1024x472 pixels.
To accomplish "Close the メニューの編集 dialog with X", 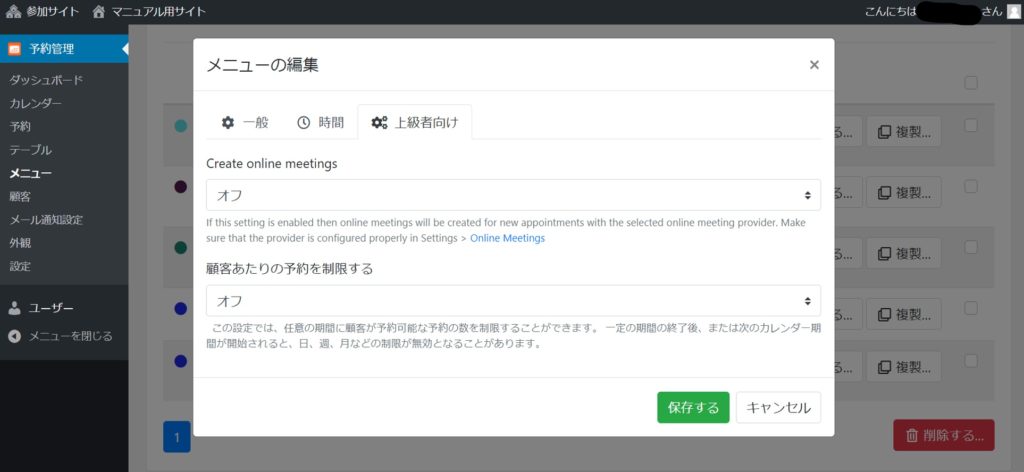I will [814, 65].
